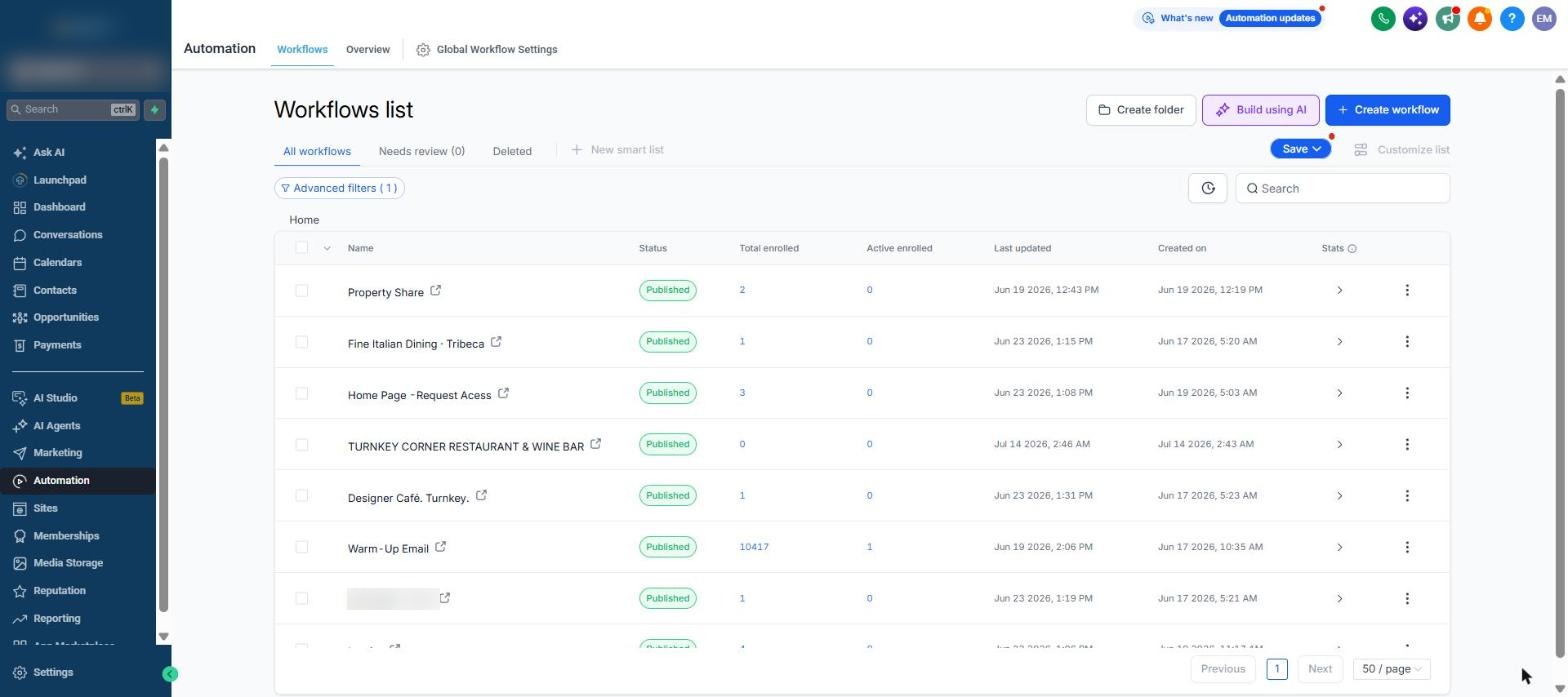Select the All workflows tab
This screenshot has width=1568, height=697.
[317, 151]
